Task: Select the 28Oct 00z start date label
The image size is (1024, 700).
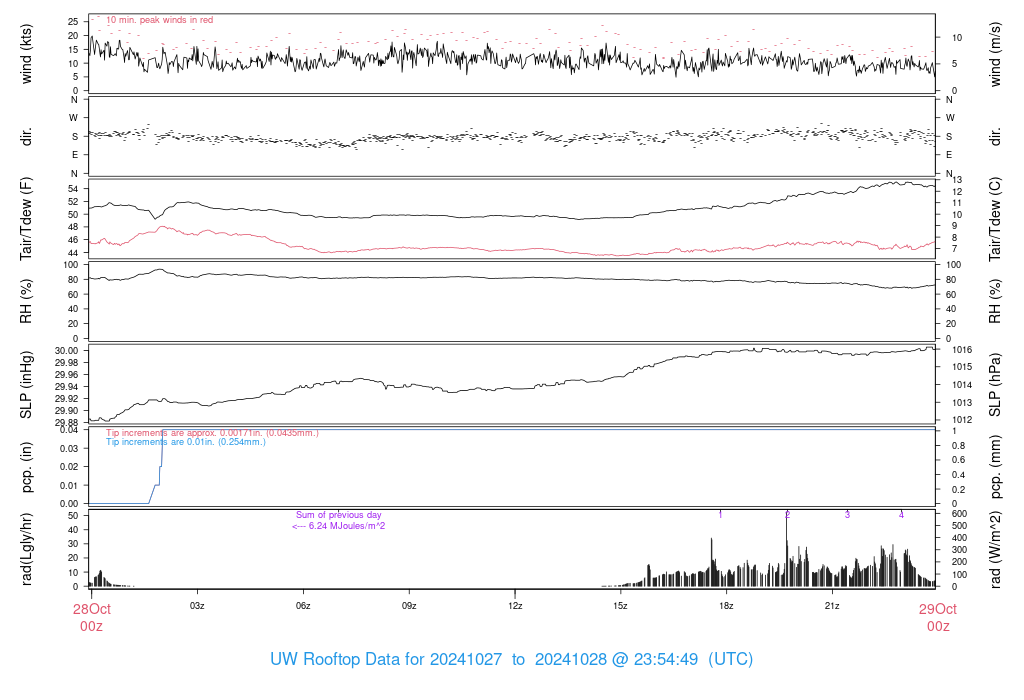Action: coord(90,617)
